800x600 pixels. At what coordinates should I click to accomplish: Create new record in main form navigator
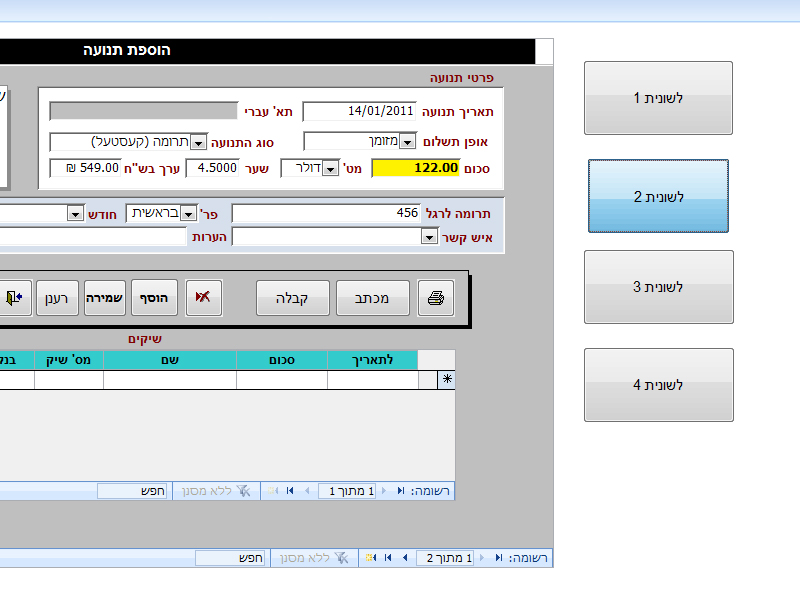(x=371, y=558)
